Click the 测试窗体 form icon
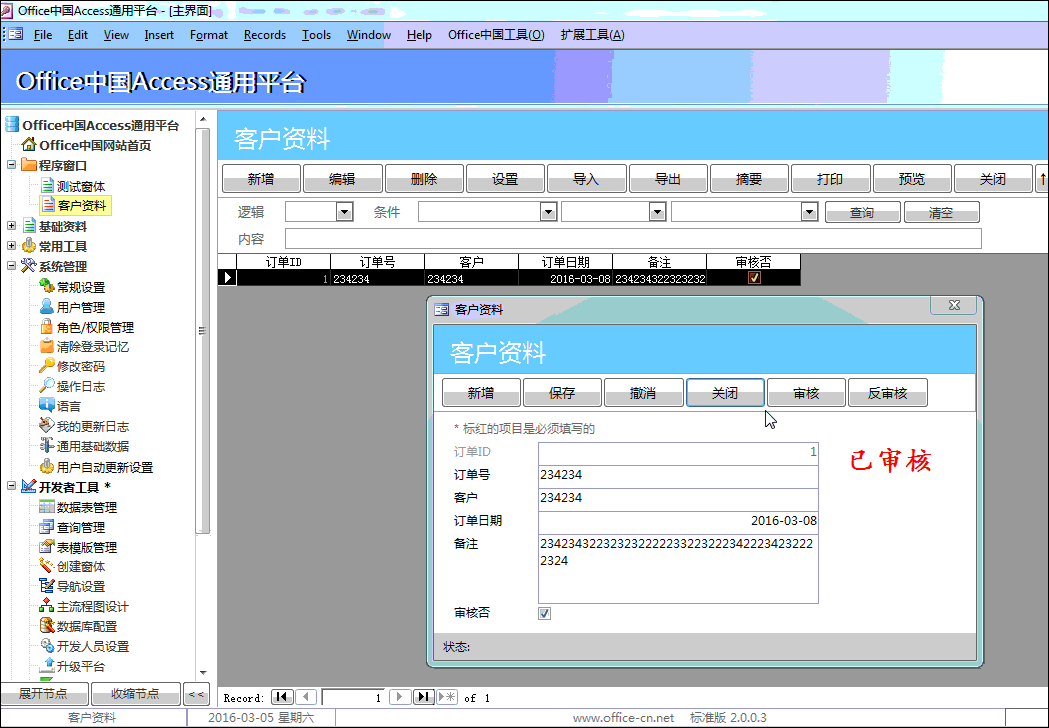Image resolution: width=1049 pixels, height=728 pixels. pyautogui.click(x=47, y=185)
